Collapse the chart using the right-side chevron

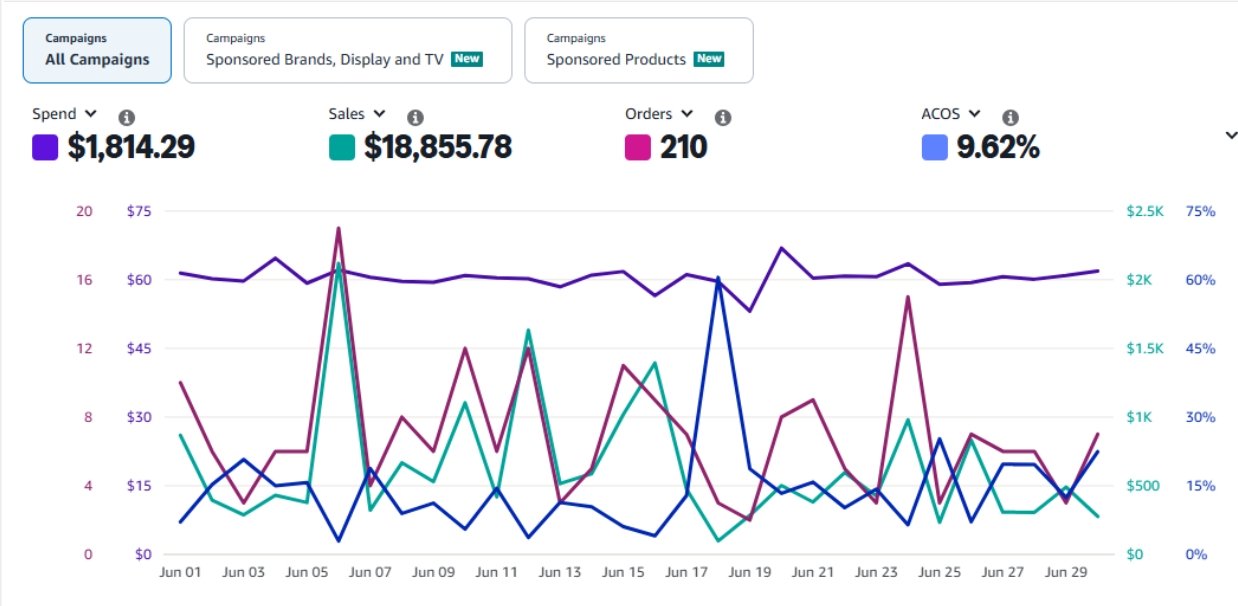(1230, 136)
